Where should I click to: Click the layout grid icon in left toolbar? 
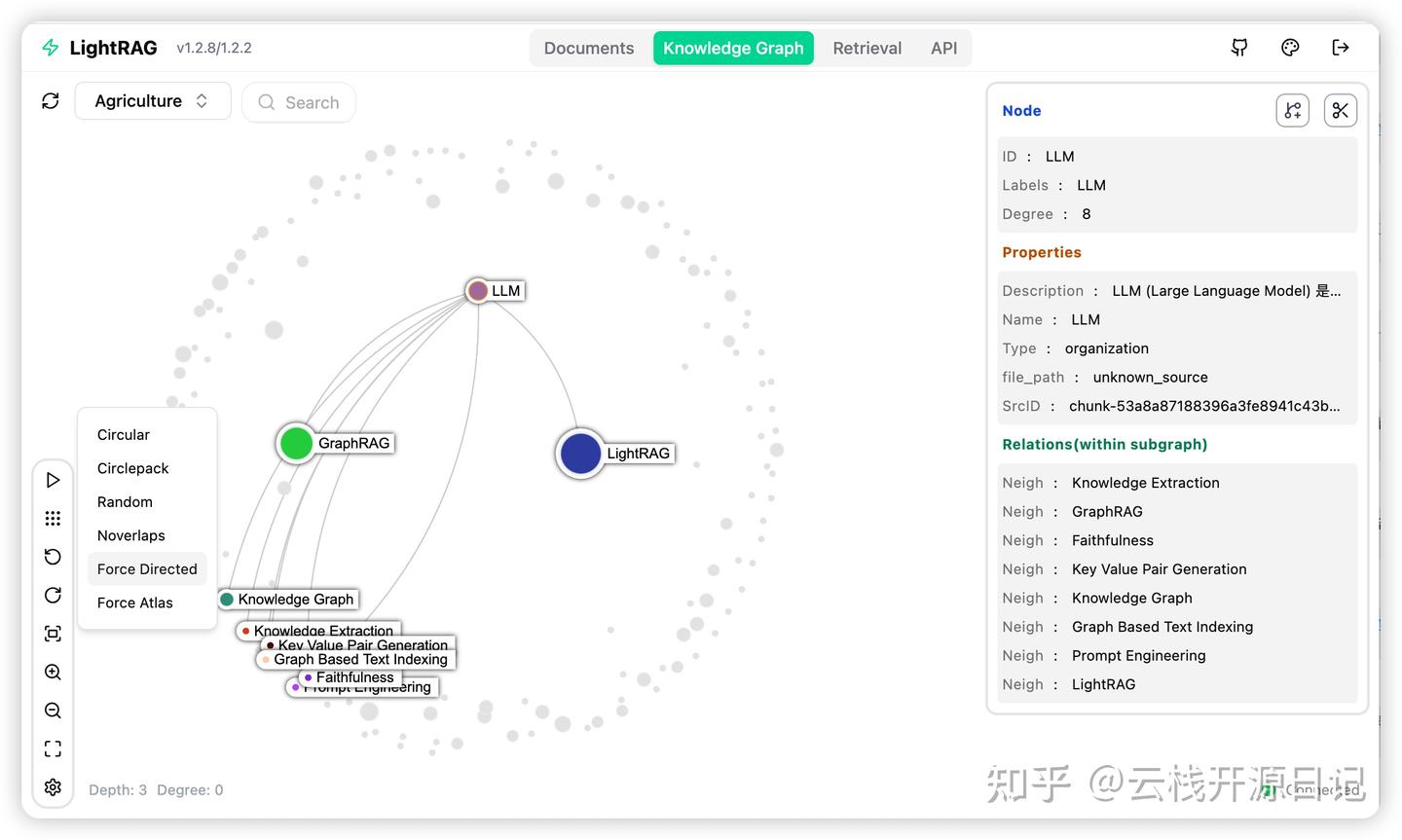pos(53,518)
